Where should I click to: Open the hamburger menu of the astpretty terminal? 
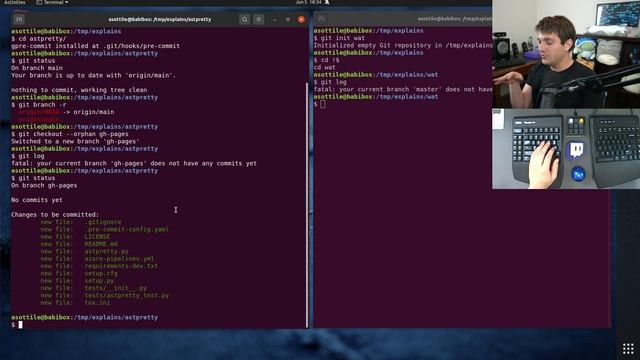coord(258,19)
